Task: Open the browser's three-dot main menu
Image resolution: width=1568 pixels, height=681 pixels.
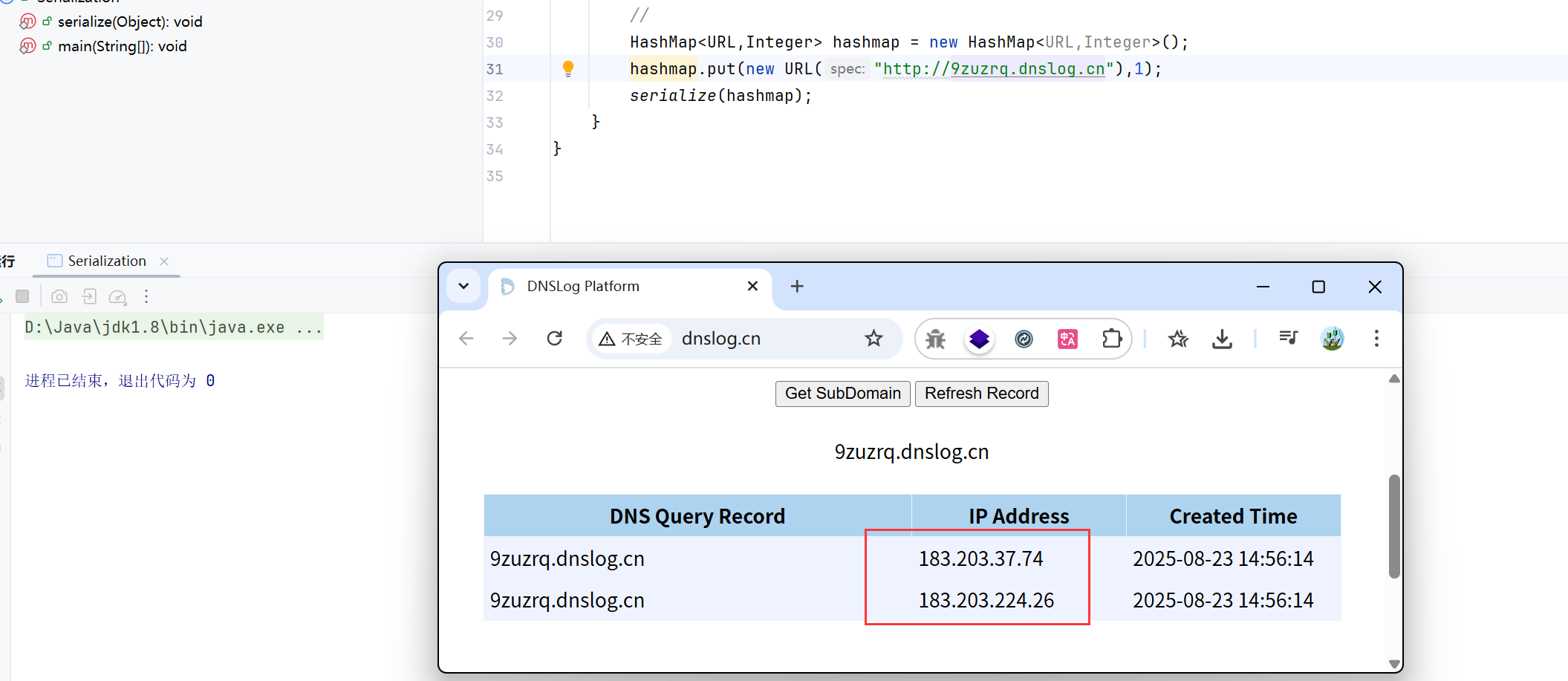Action: (x=1376, y=339)
